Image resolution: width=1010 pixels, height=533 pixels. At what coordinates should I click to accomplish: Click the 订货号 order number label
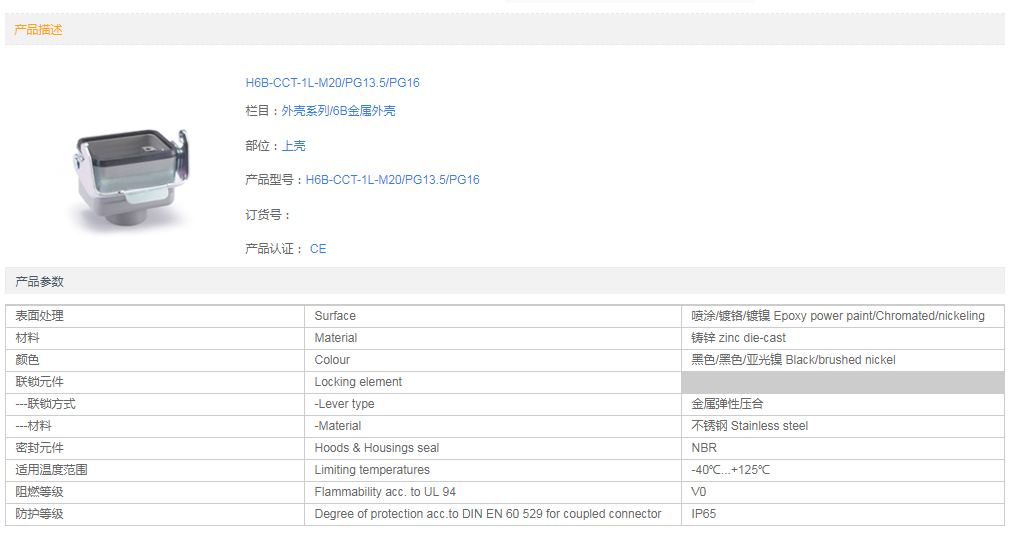point(267,215)
